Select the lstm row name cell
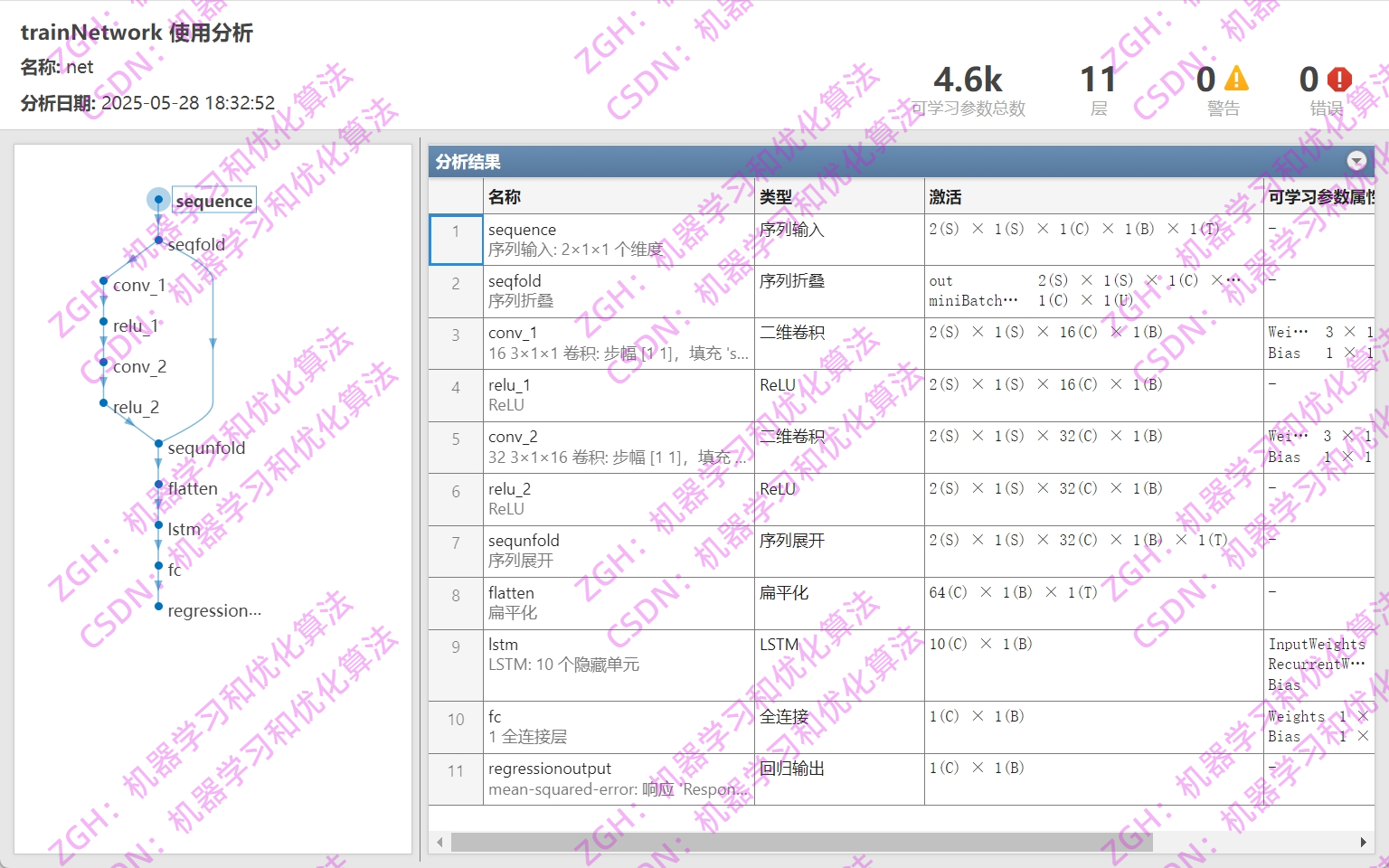 [x=619, y=665]
